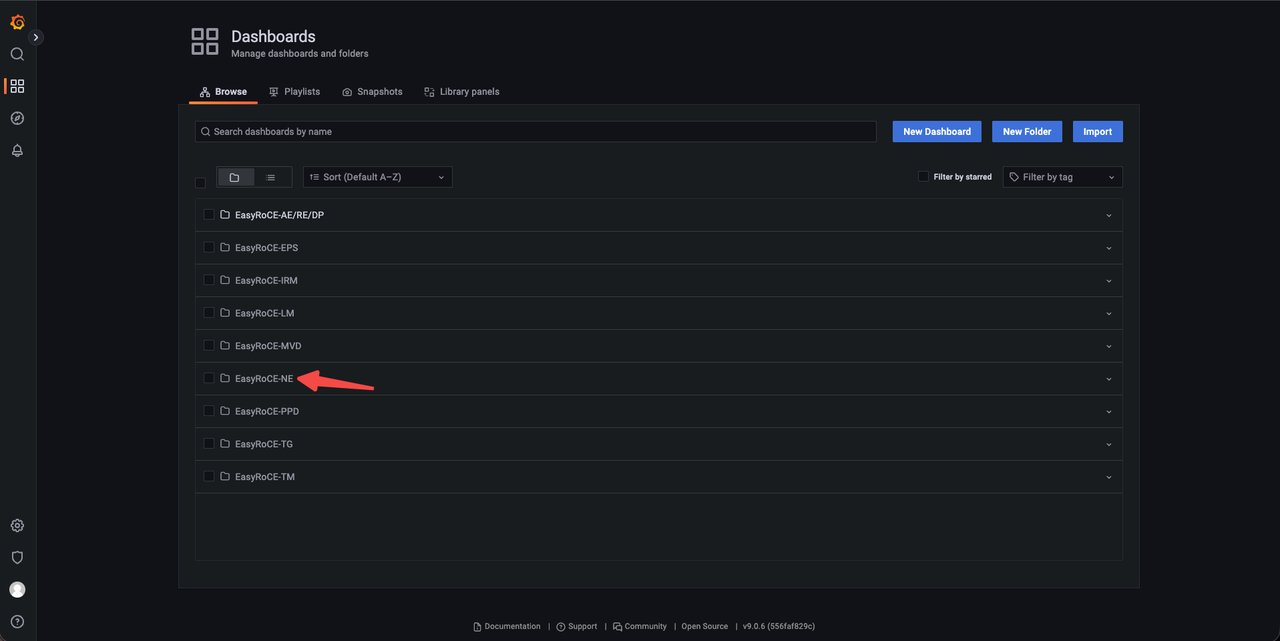1280x641 pixels.
Task: Click the New Dashboard button
Action: point(937,132)
